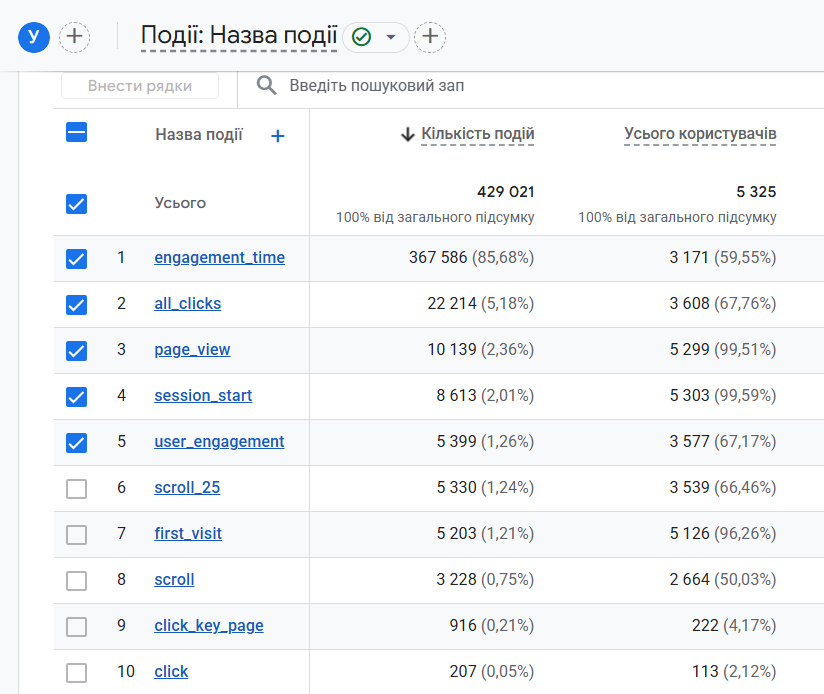Open the dropdown arrow beside report title
This screenshot has height=694, width=824.
pos(390,37)
